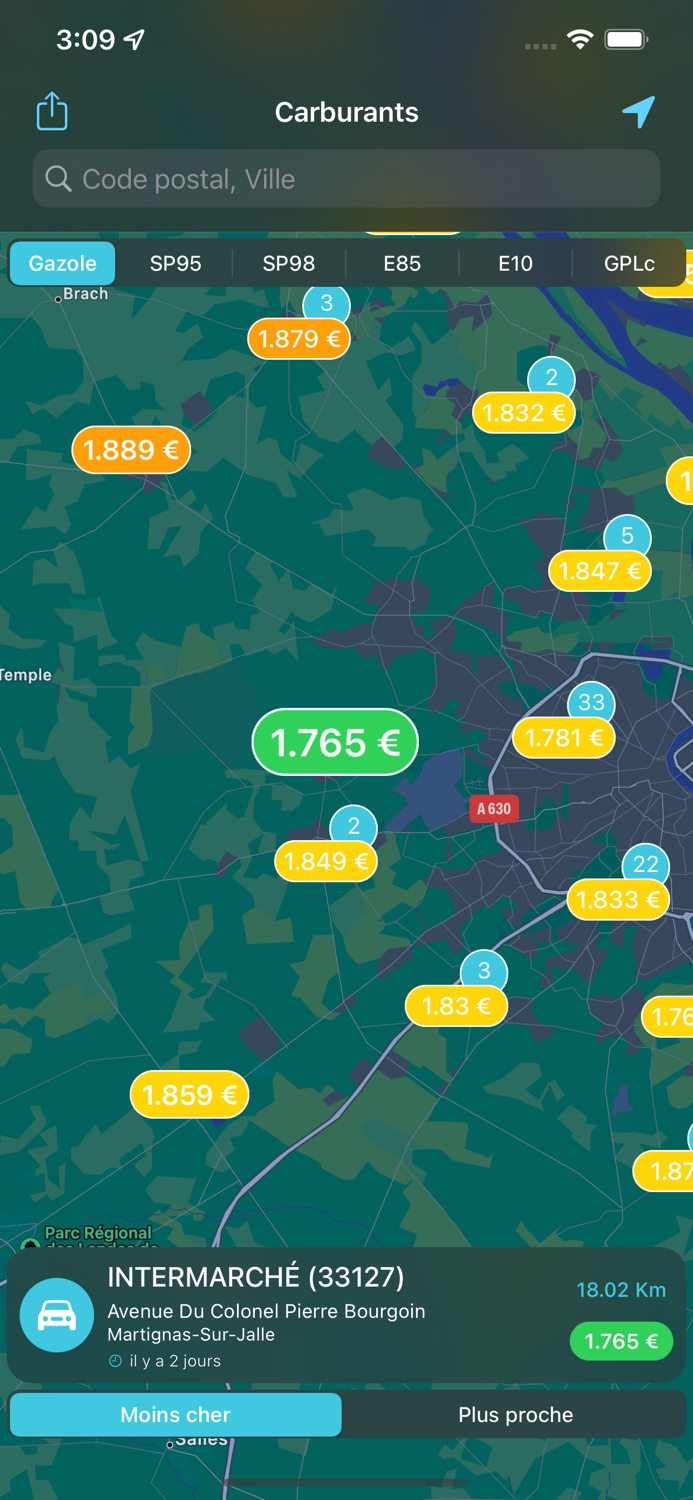
Task: Select the GPLc fuel tab
Action: pyautogui.click(x=629, y=264)
